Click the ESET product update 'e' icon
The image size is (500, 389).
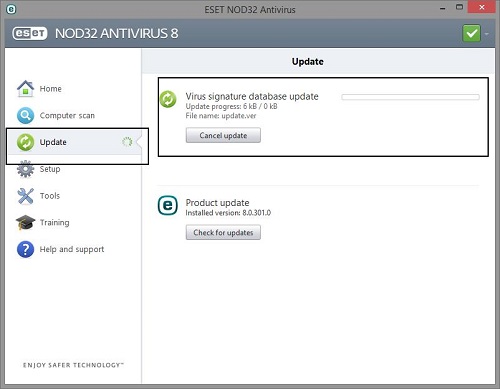168,205
